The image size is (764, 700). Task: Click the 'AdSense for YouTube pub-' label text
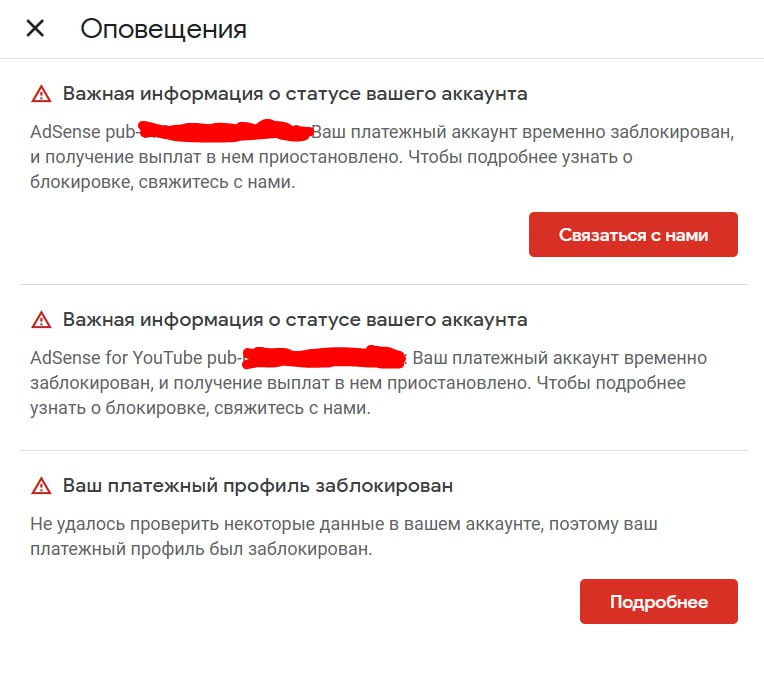tap(136, 358)
